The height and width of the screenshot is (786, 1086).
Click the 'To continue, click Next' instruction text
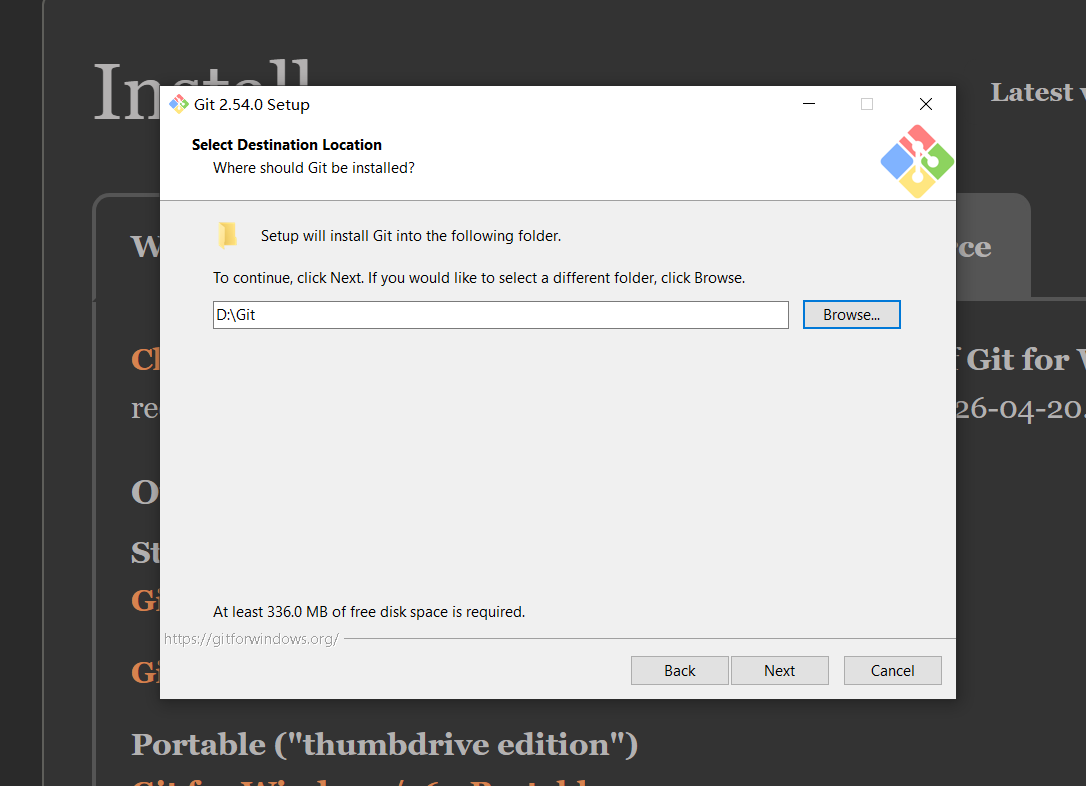pyautogui.click(x=479, y=278)
